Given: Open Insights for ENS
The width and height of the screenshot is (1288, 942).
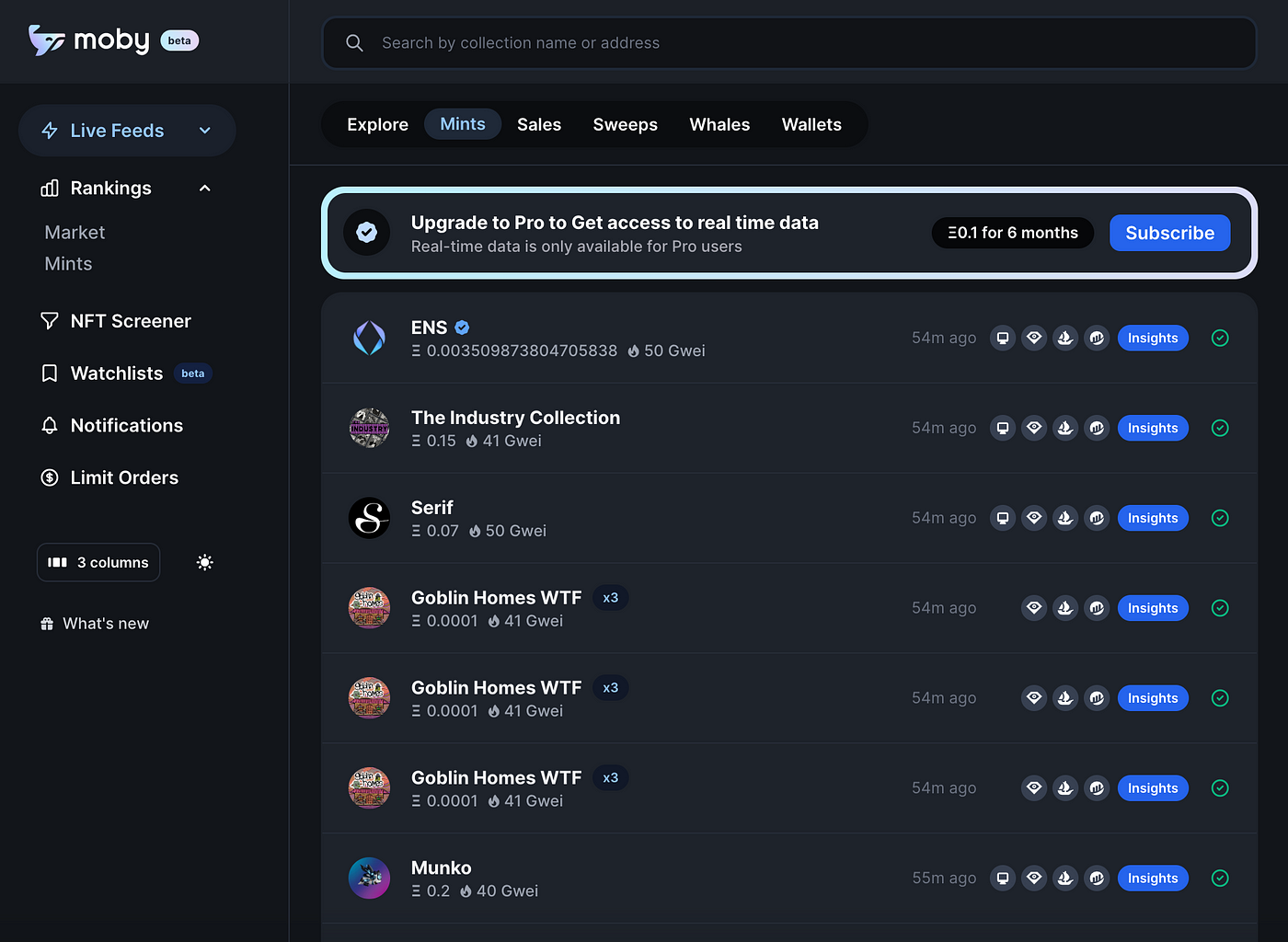Looking at the screenshot, I should (1153, 338).
